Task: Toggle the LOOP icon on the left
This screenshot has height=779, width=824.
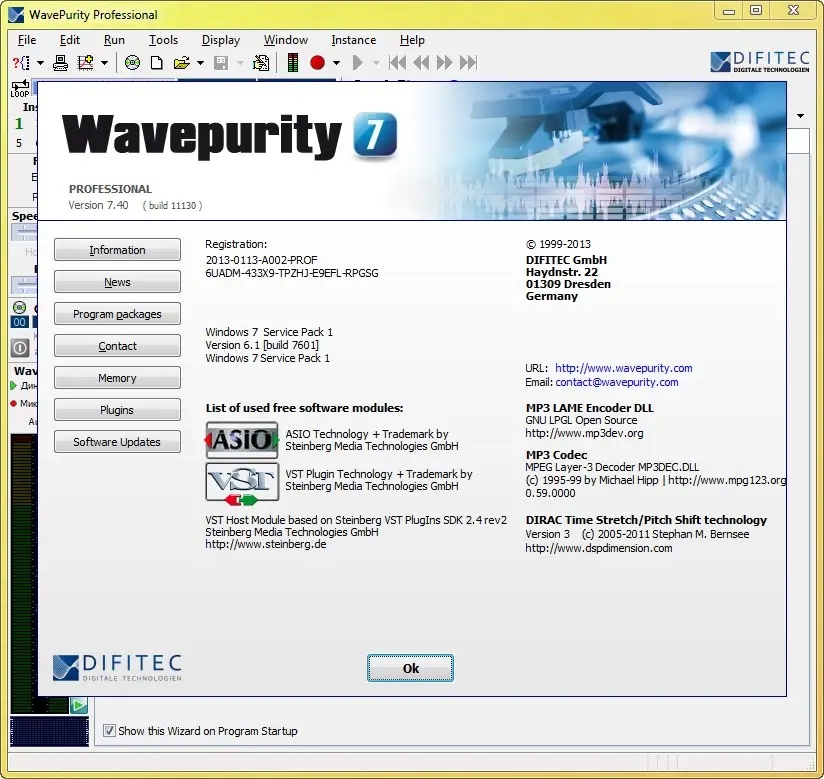Action: pos(20,88)
